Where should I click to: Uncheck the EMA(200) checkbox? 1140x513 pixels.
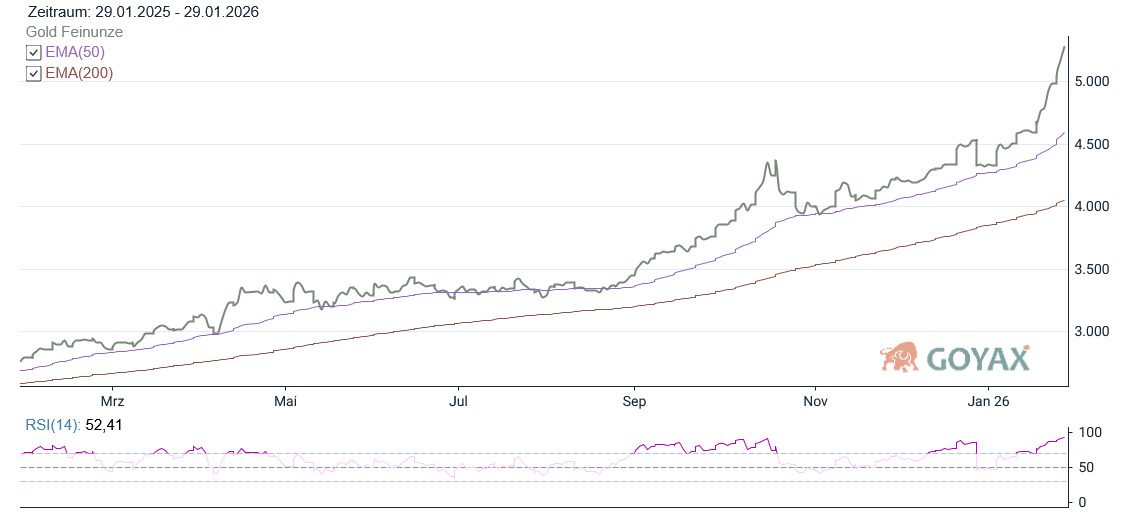coord(34,74)
